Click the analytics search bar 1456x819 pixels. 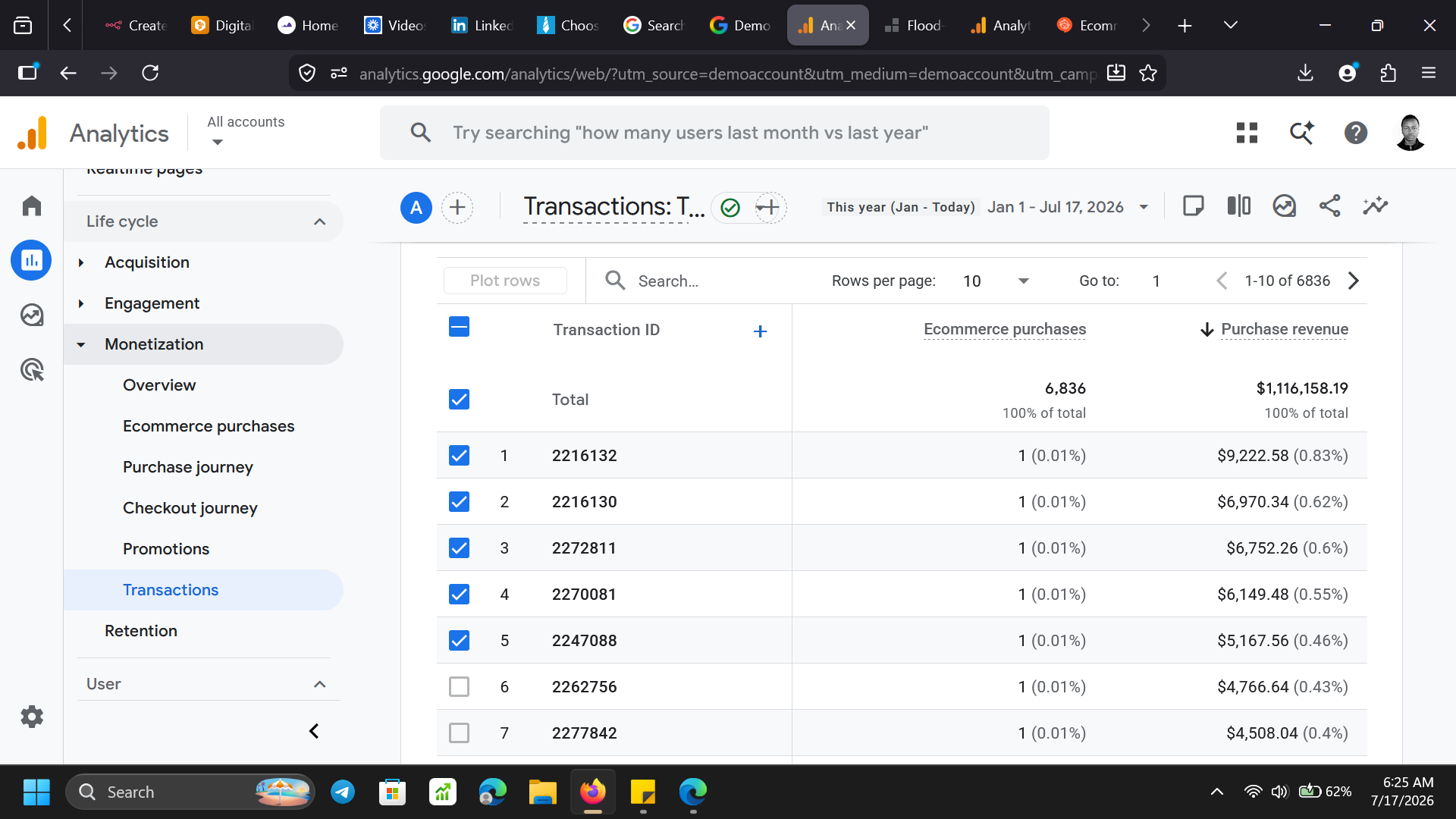(714, 133)
